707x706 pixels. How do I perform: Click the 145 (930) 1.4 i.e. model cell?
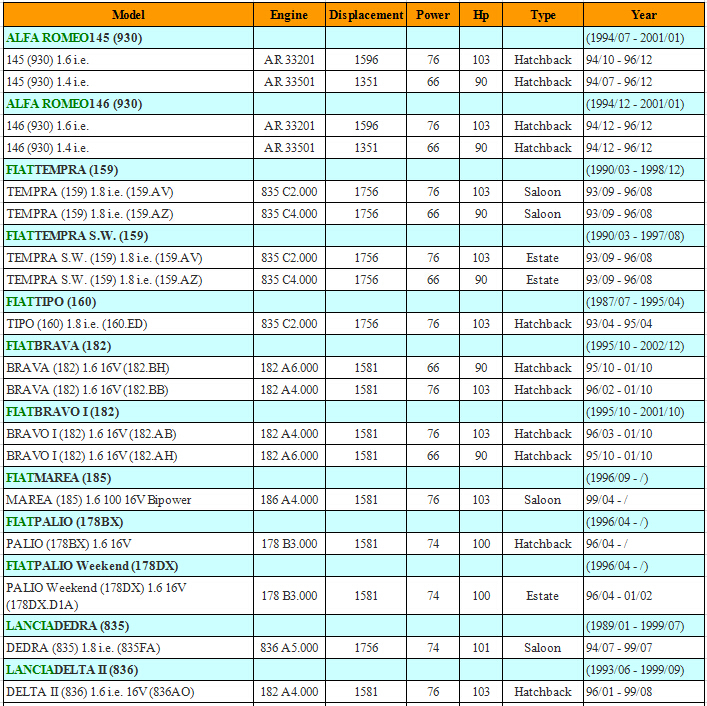(x=128, y=82)
